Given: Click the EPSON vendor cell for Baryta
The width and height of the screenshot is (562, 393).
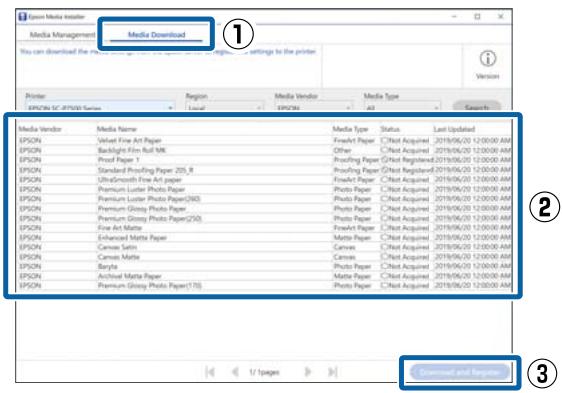Looking at the screenshot, I should [30, 266].
